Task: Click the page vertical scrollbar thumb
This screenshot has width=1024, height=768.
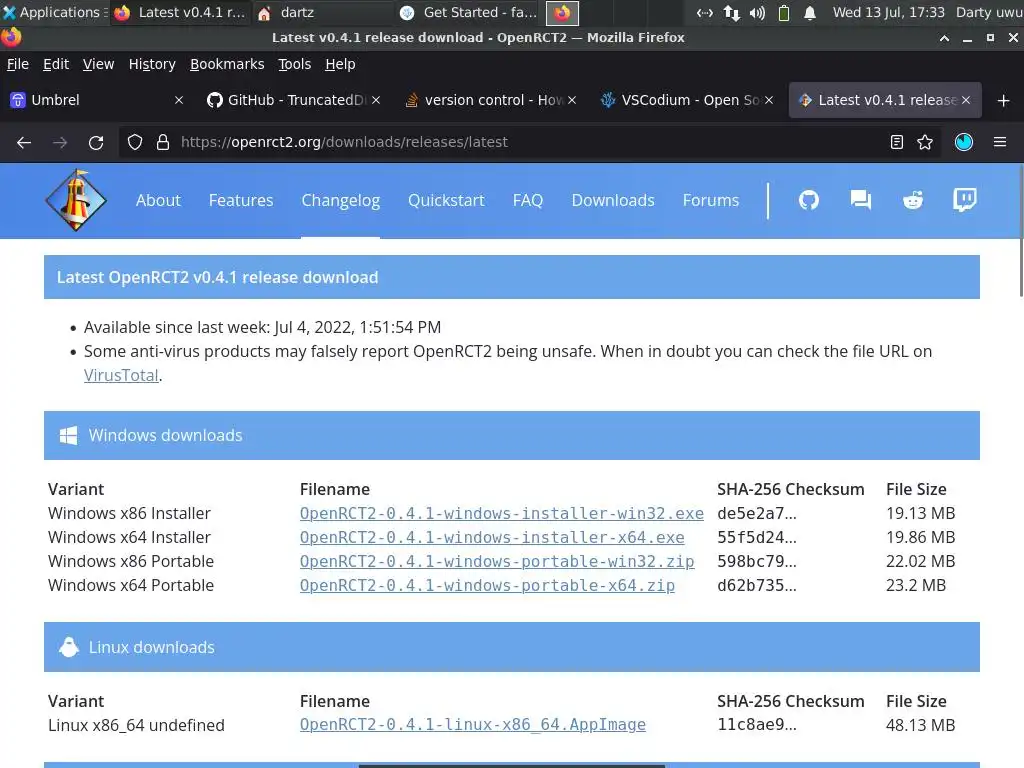Action: pos(1021,231)
